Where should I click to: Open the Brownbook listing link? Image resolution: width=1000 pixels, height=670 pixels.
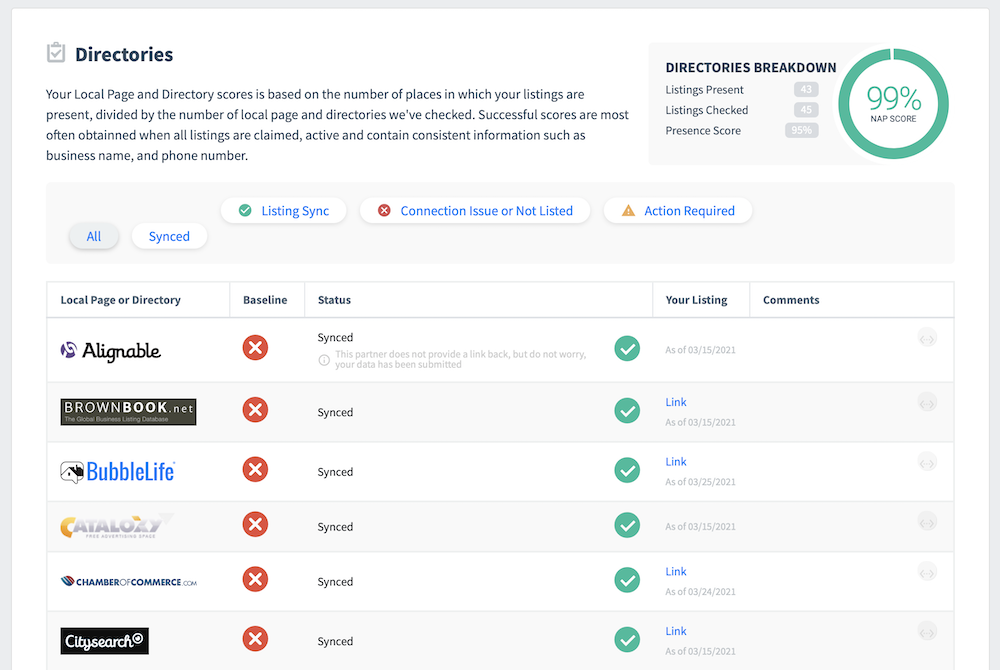pyautogui.click(x=676, y=402)
